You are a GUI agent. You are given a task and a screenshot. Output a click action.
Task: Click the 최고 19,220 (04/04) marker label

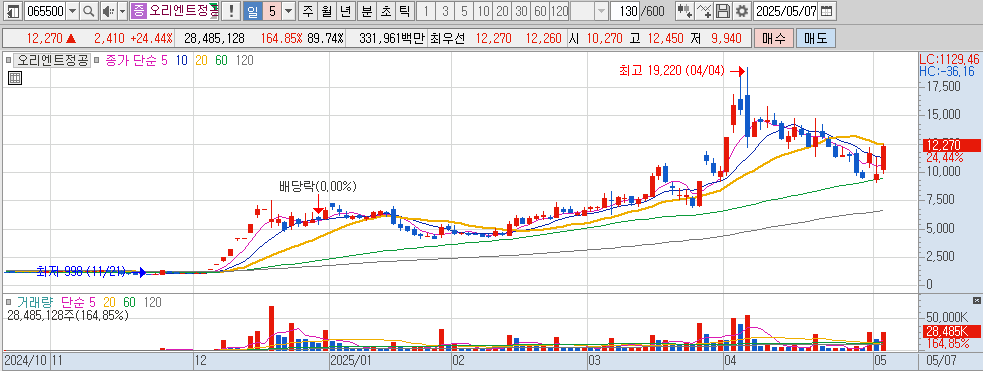pos(672,71)
